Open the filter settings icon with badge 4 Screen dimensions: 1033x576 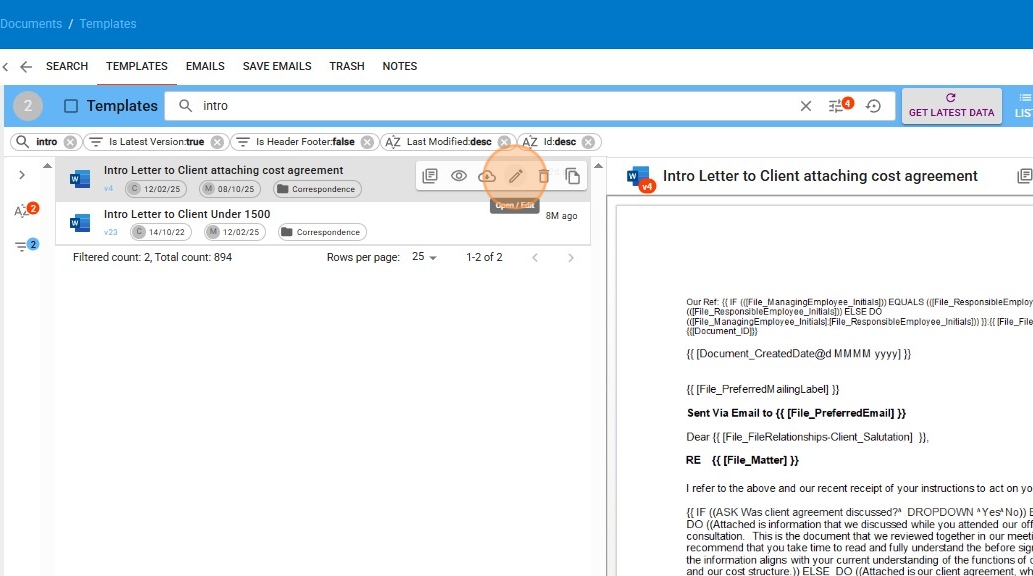point(838,106)
